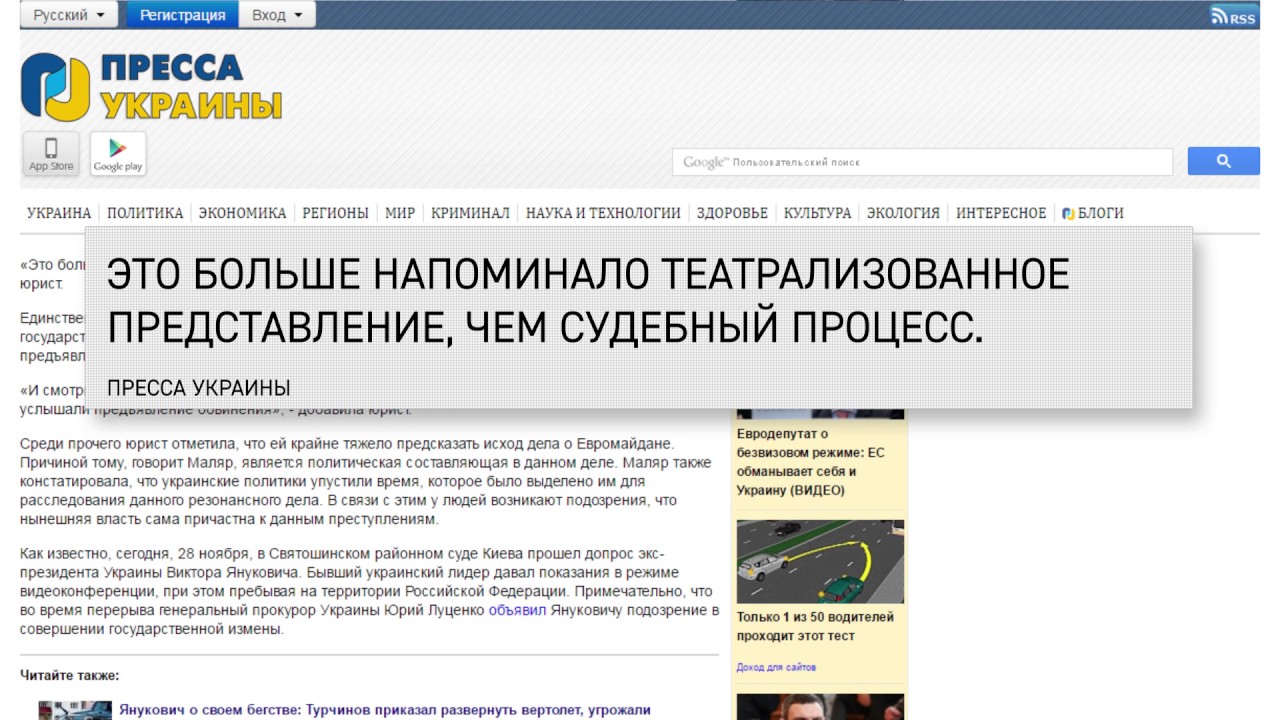
Task: Open the ЗДОРОВЬЕ menu section
Action: 732,213
